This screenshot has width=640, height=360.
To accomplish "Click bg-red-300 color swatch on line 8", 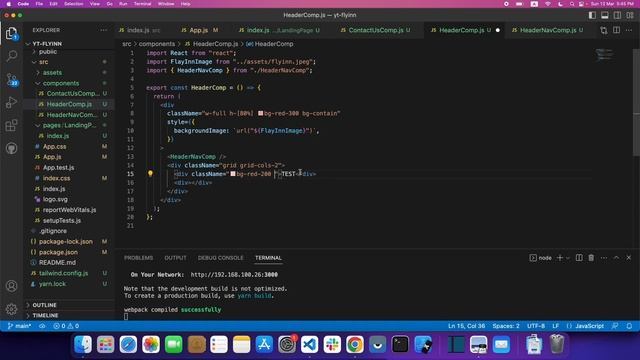I will pyautogui.click(x=260, y=113).
